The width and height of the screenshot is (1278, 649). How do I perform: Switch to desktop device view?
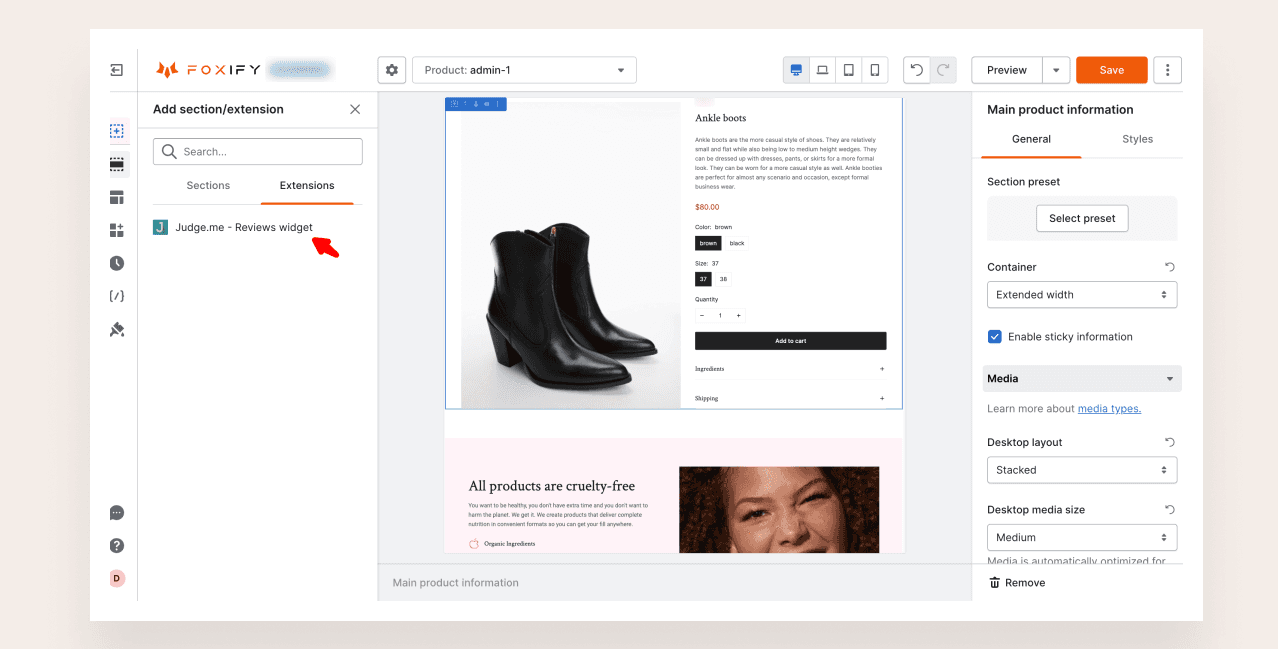click(796, 70)
